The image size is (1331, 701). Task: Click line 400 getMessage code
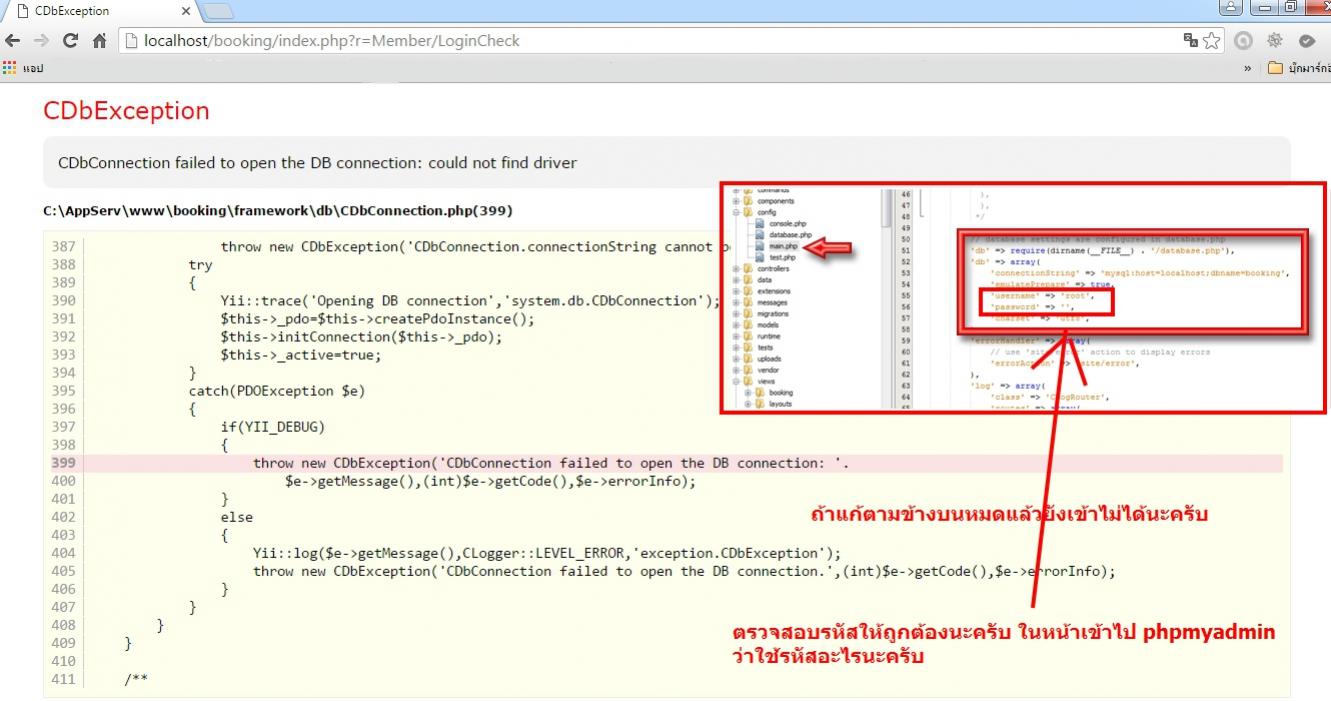[490, 481]
